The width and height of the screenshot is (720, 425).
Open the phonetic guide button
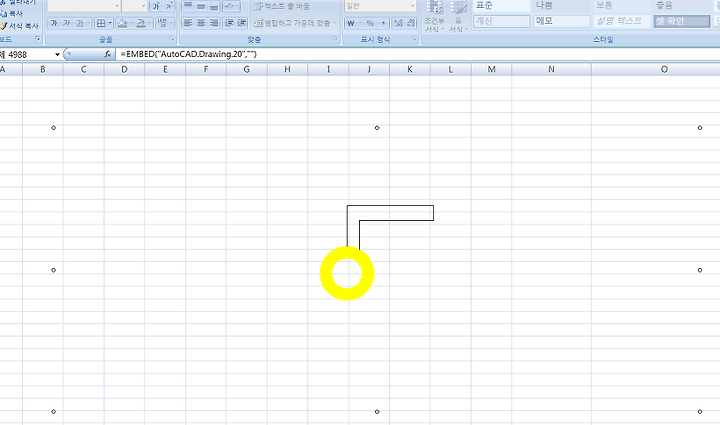pyautogui.click(x=162, y=23)
